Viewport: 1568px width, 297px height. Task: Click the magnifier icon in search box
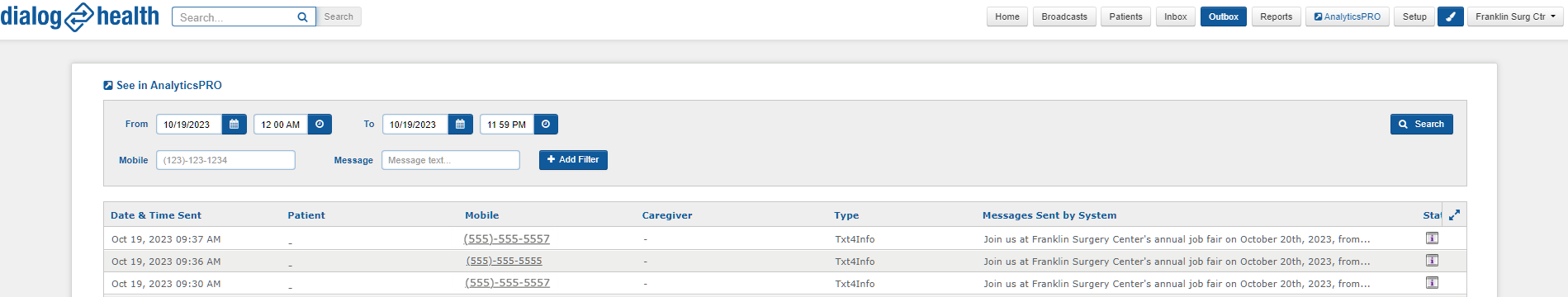(x=302, y=16)
